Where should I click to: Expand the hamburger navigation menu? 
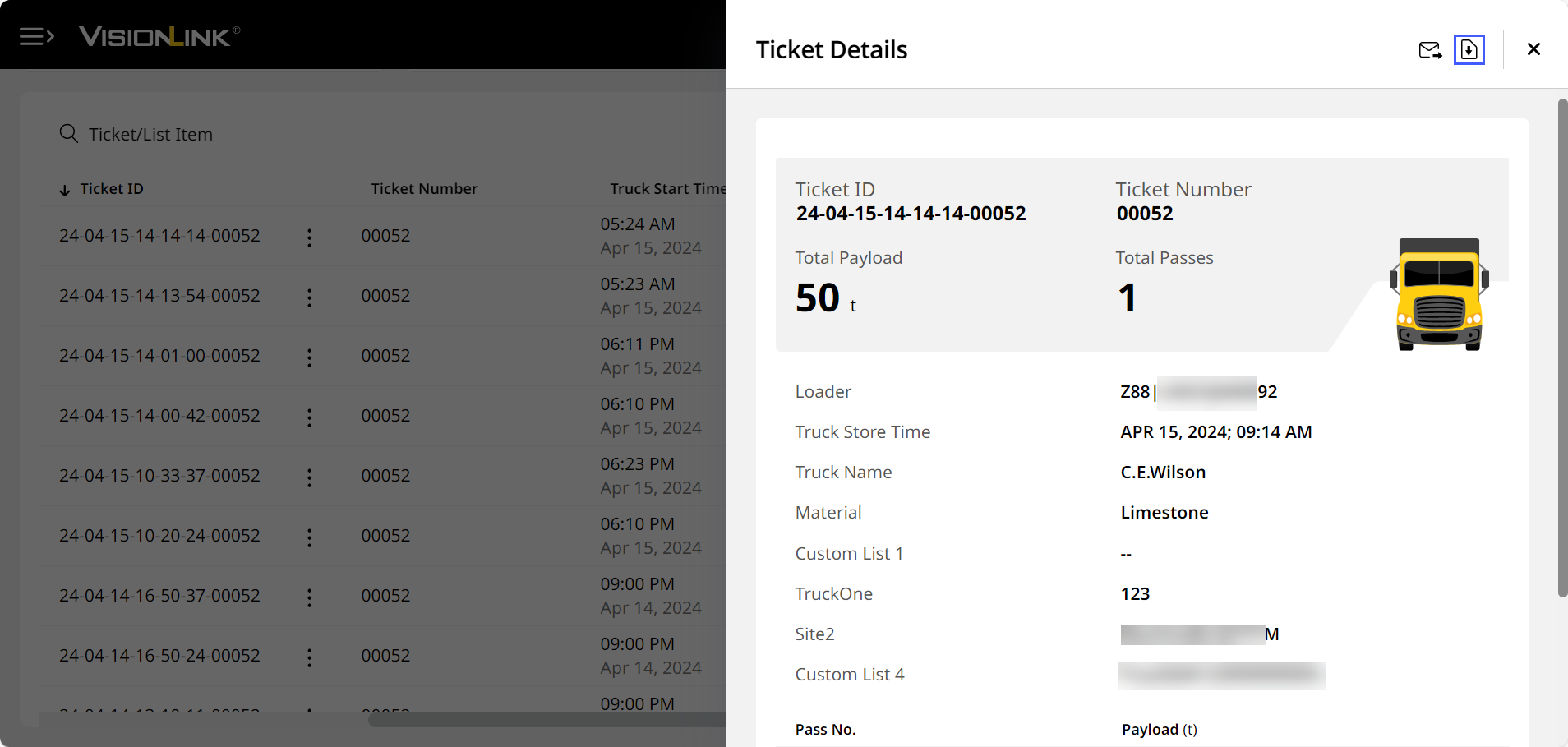tap(36, 36)
